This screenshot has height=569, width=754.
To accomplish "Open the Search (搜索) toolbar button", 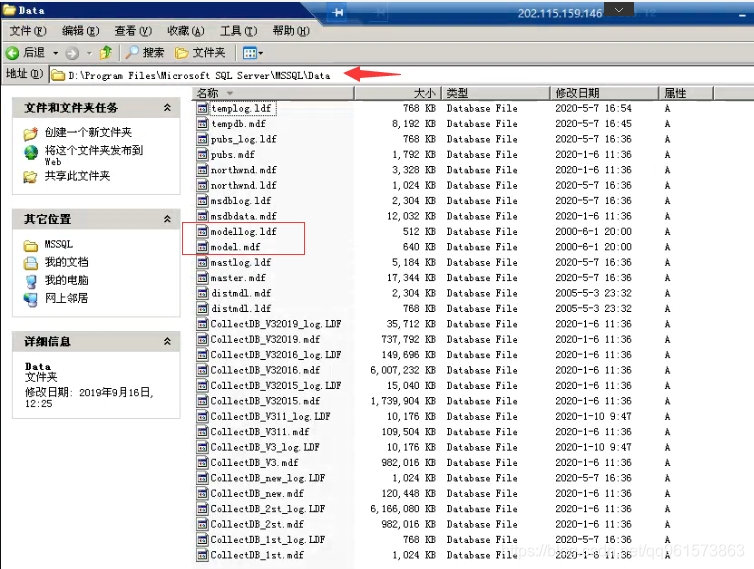I will (144, 52).
